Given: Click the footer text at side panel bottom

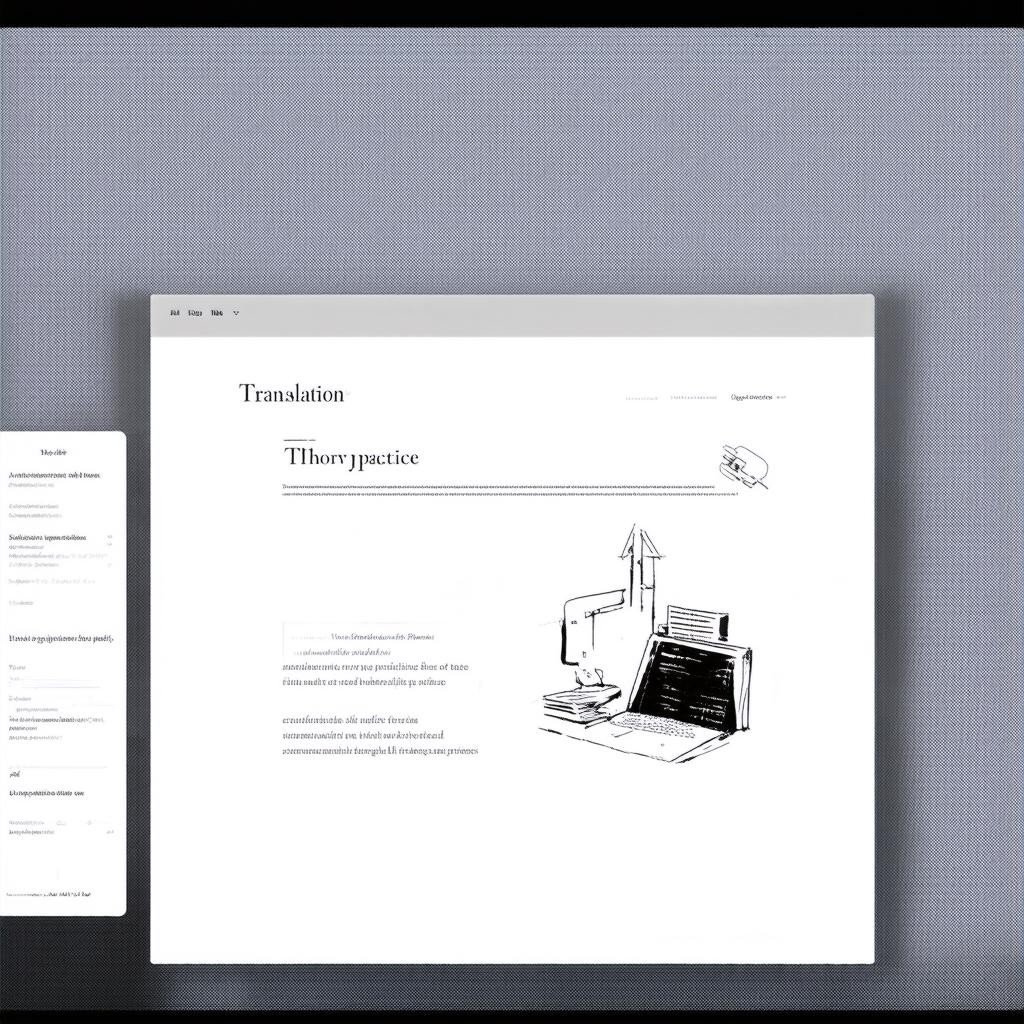Looking at the screenshot, I should 50,893.
